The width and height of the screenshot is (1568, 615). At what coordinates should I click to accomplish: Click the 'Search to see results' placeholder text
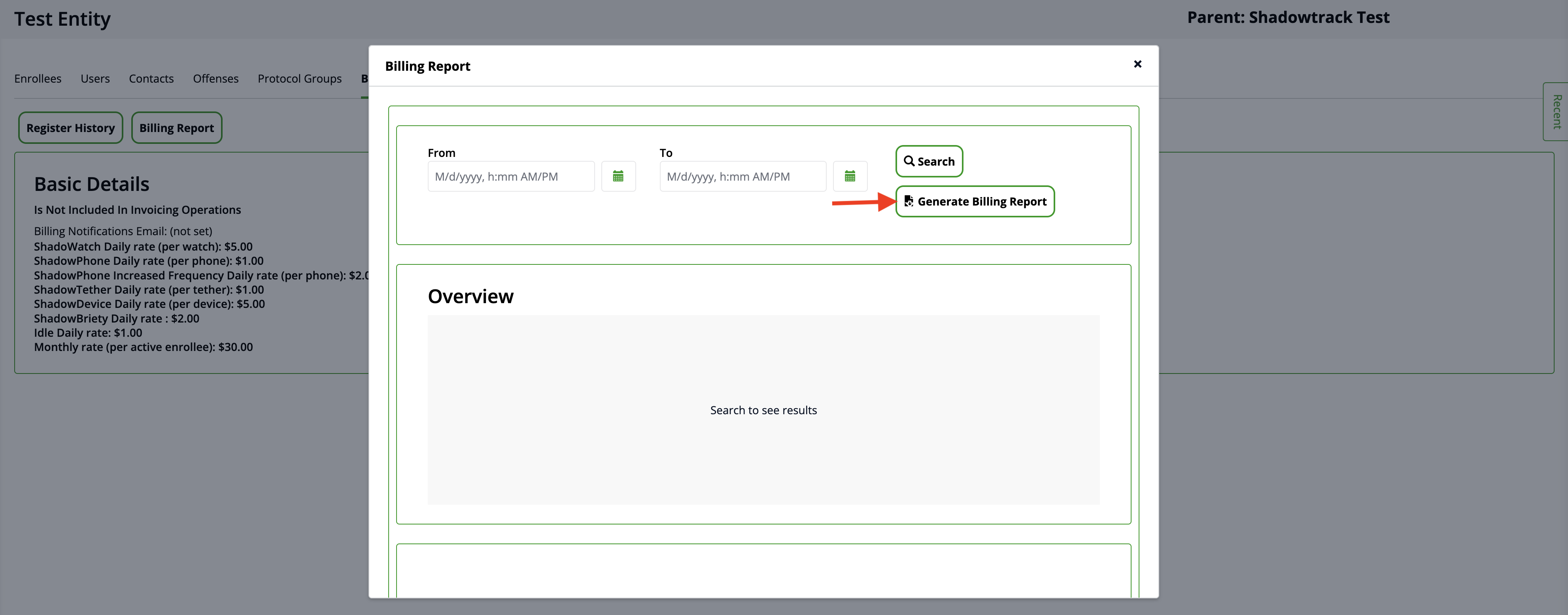(x=763, y=411)
